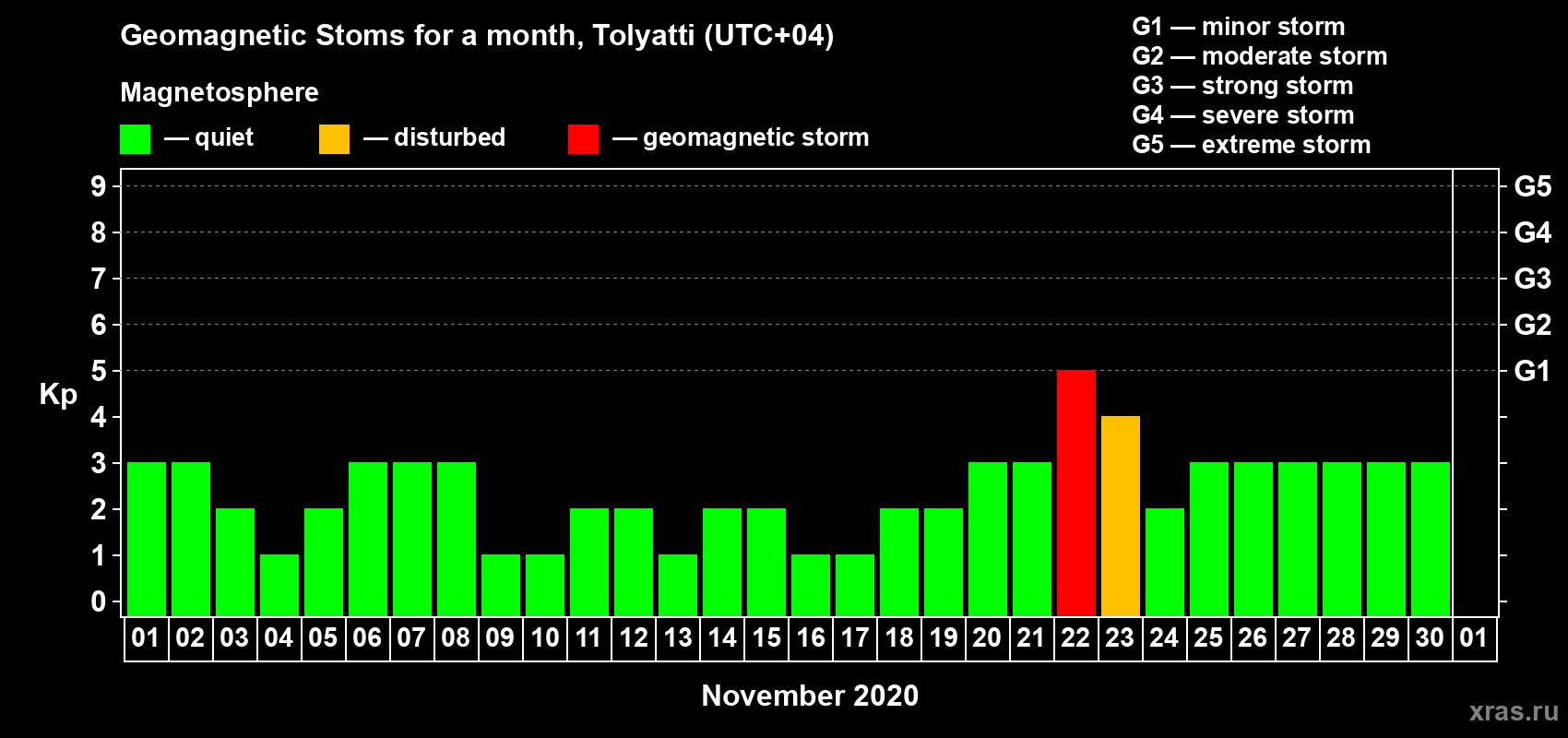
Task: Click the G3 label on right axis
Action: pyautogui.click(x=1533, y=279)
